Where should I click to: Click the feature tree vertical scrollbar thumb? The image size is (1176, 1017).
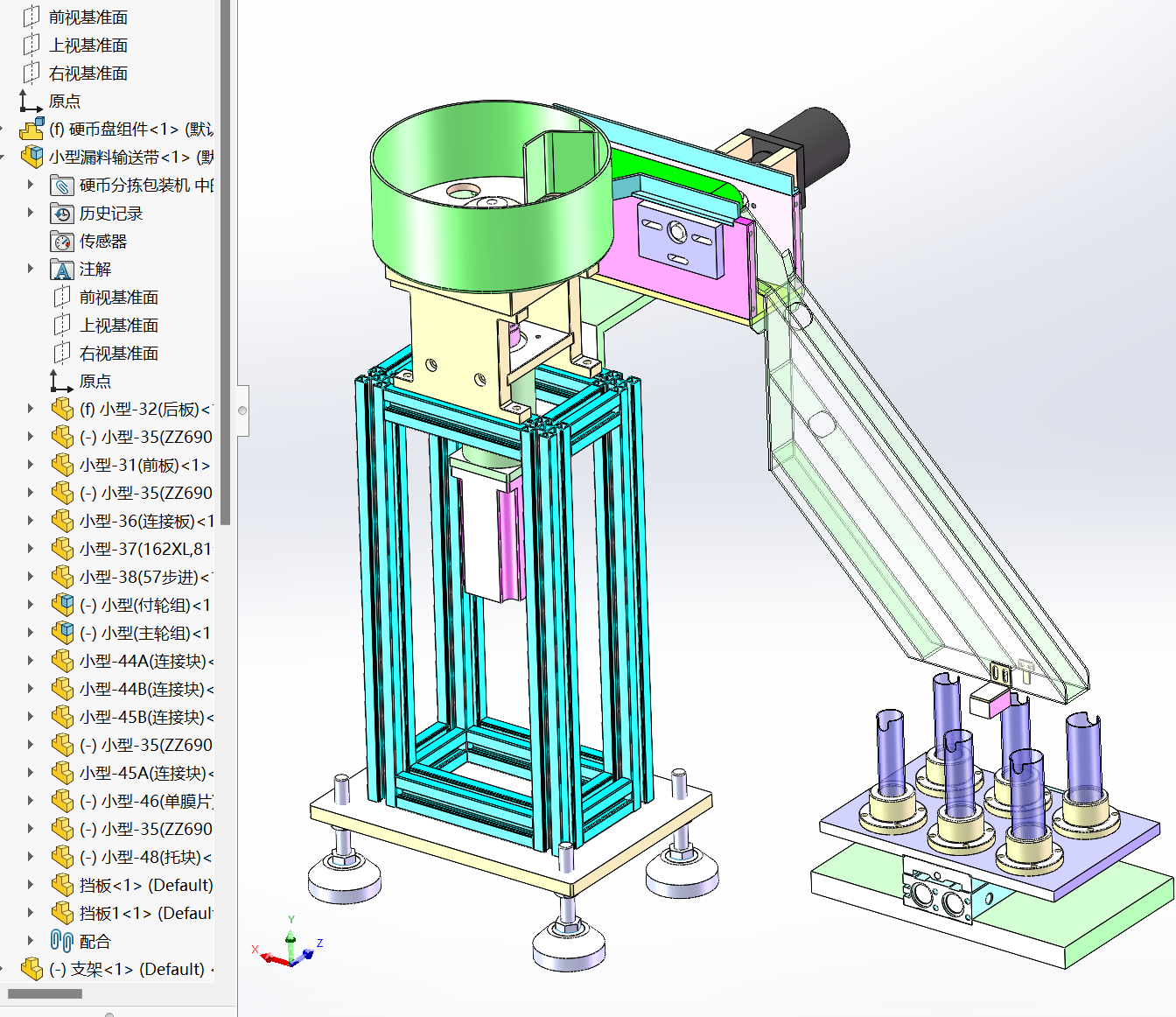click(x=225, y=263)
